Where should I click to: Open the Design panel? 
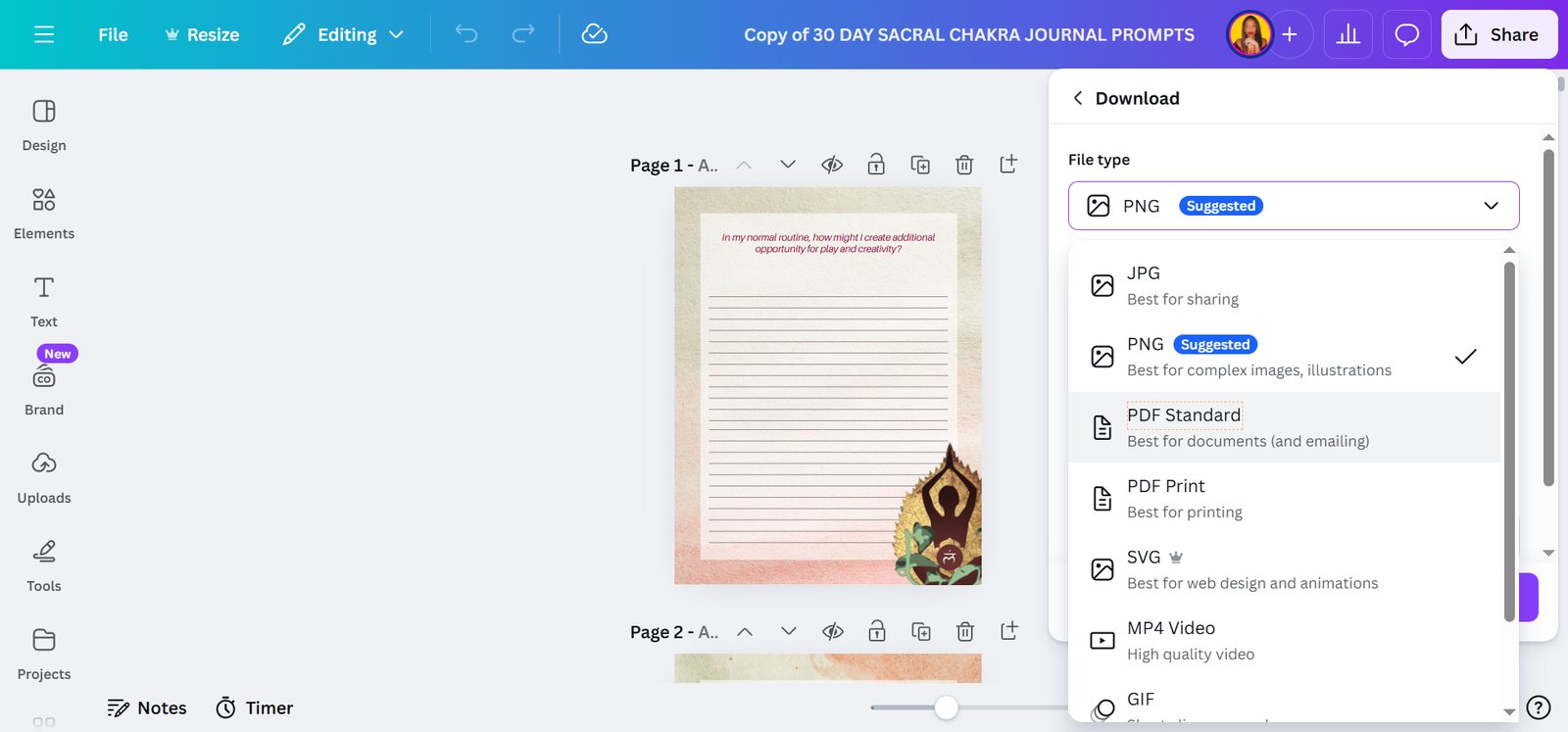pyautogui.click(x=44, y=125)
